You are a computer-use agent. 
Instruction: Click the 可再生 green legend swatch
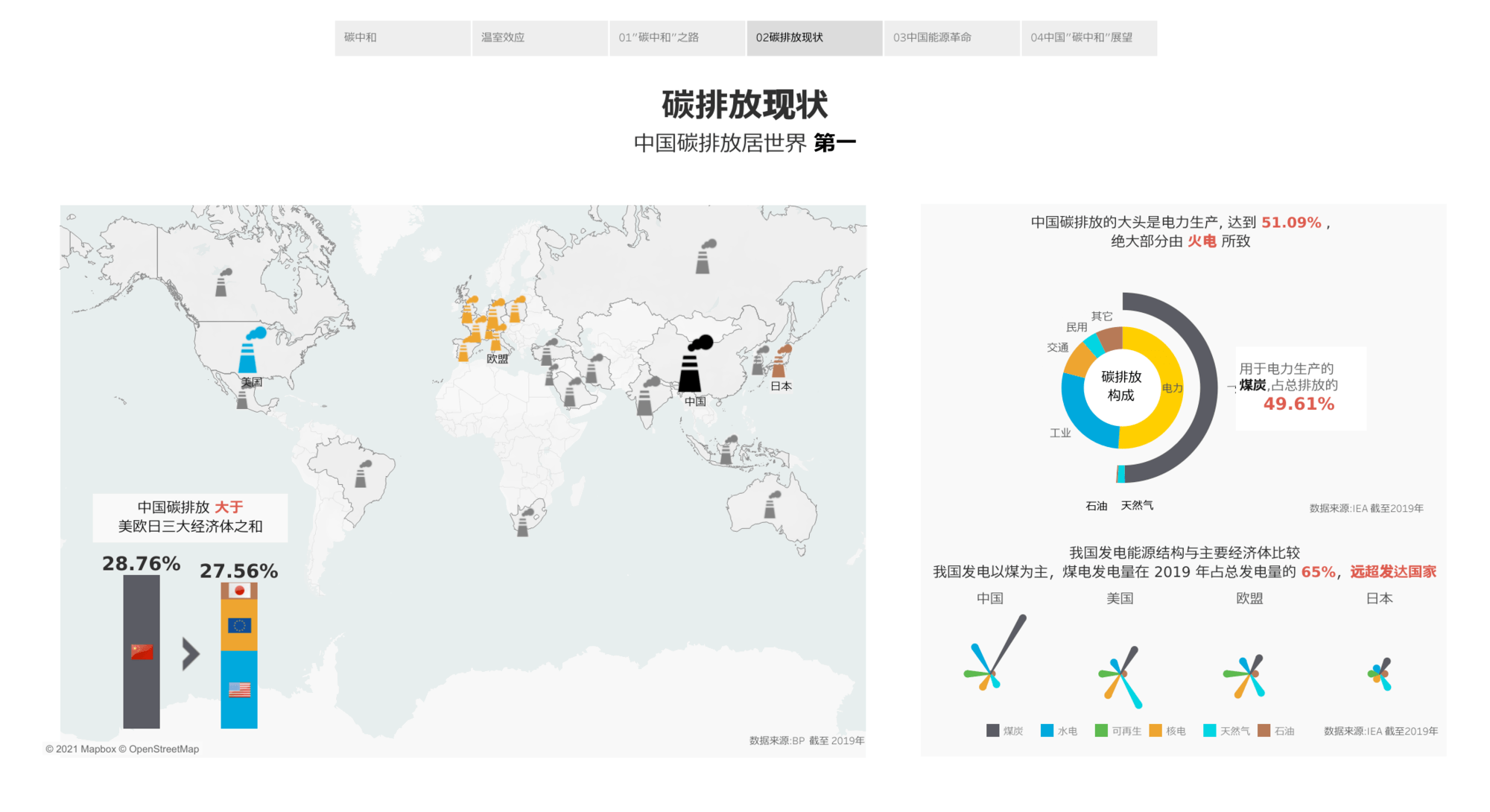click(1101, 731)
